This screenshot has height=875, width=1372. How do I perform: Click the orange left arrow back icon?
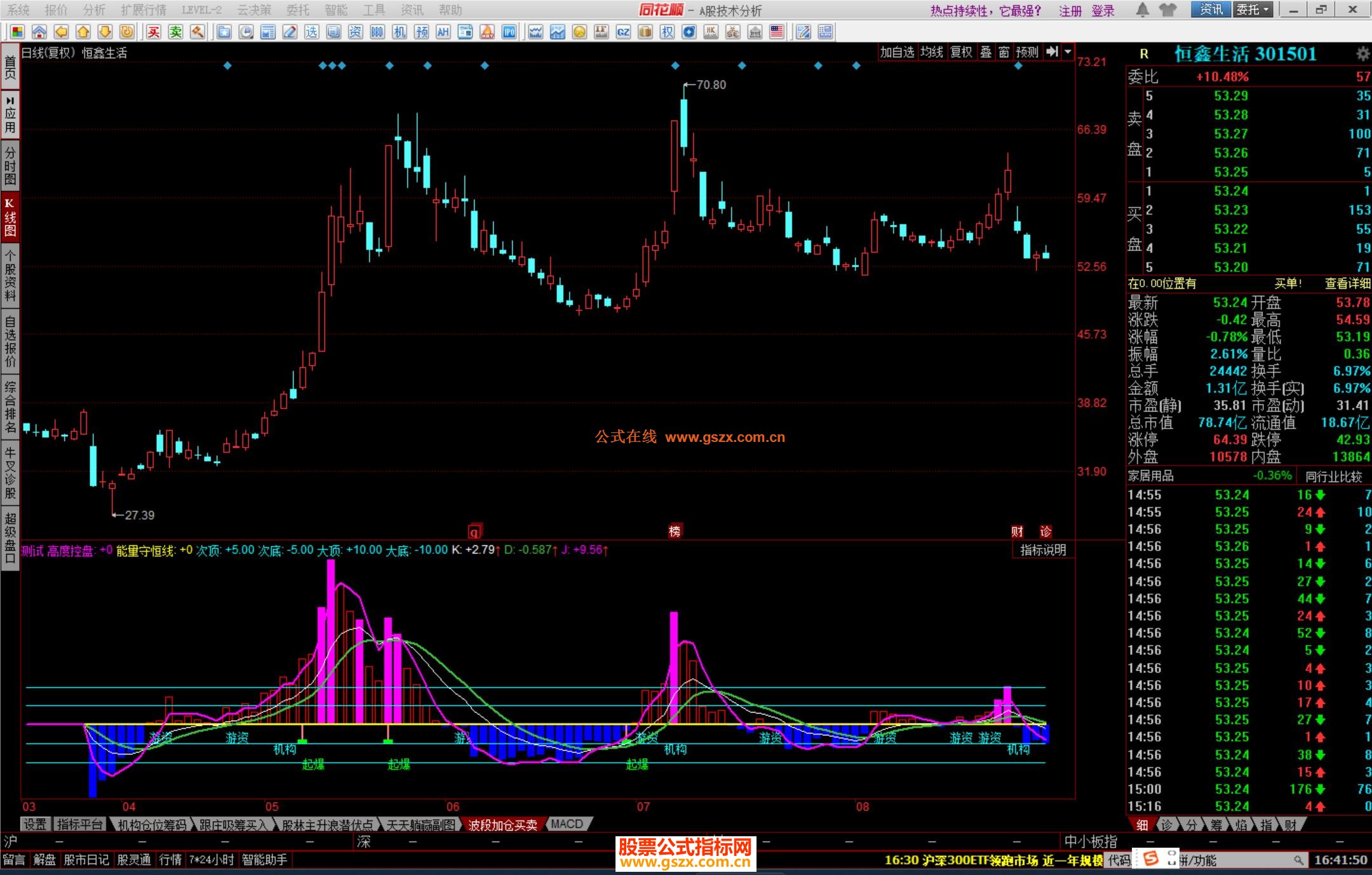[x=61, y=32]
